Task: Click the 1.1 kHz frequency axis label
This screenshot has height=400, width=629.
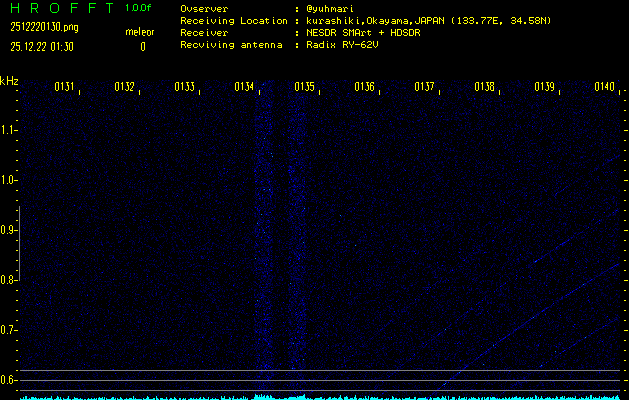Action: 9,130
